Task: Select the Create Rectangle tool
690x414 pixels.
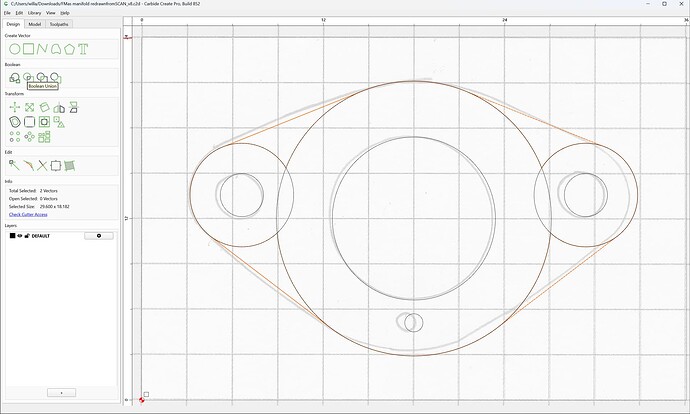Action: [29, 49]
